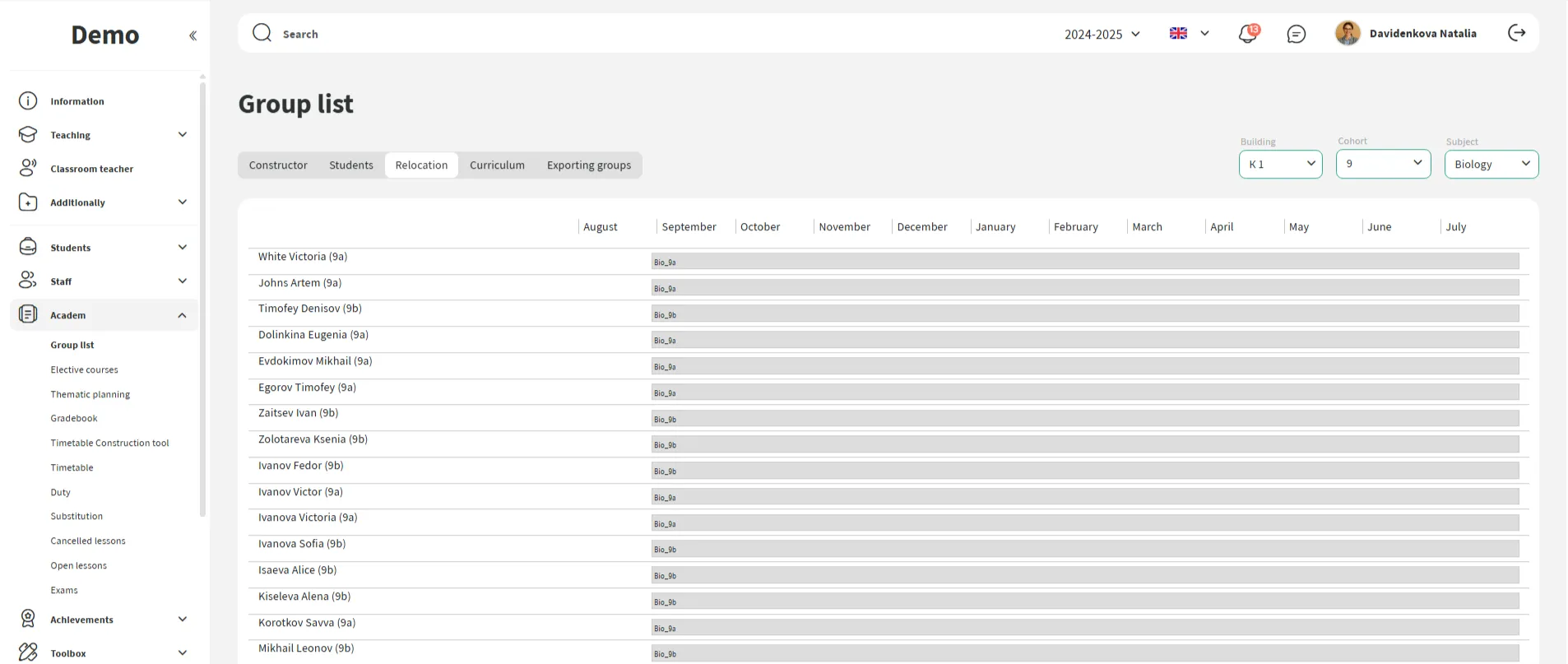
Task: Click the Classroom teacher icon
Action: coord(28,168)
